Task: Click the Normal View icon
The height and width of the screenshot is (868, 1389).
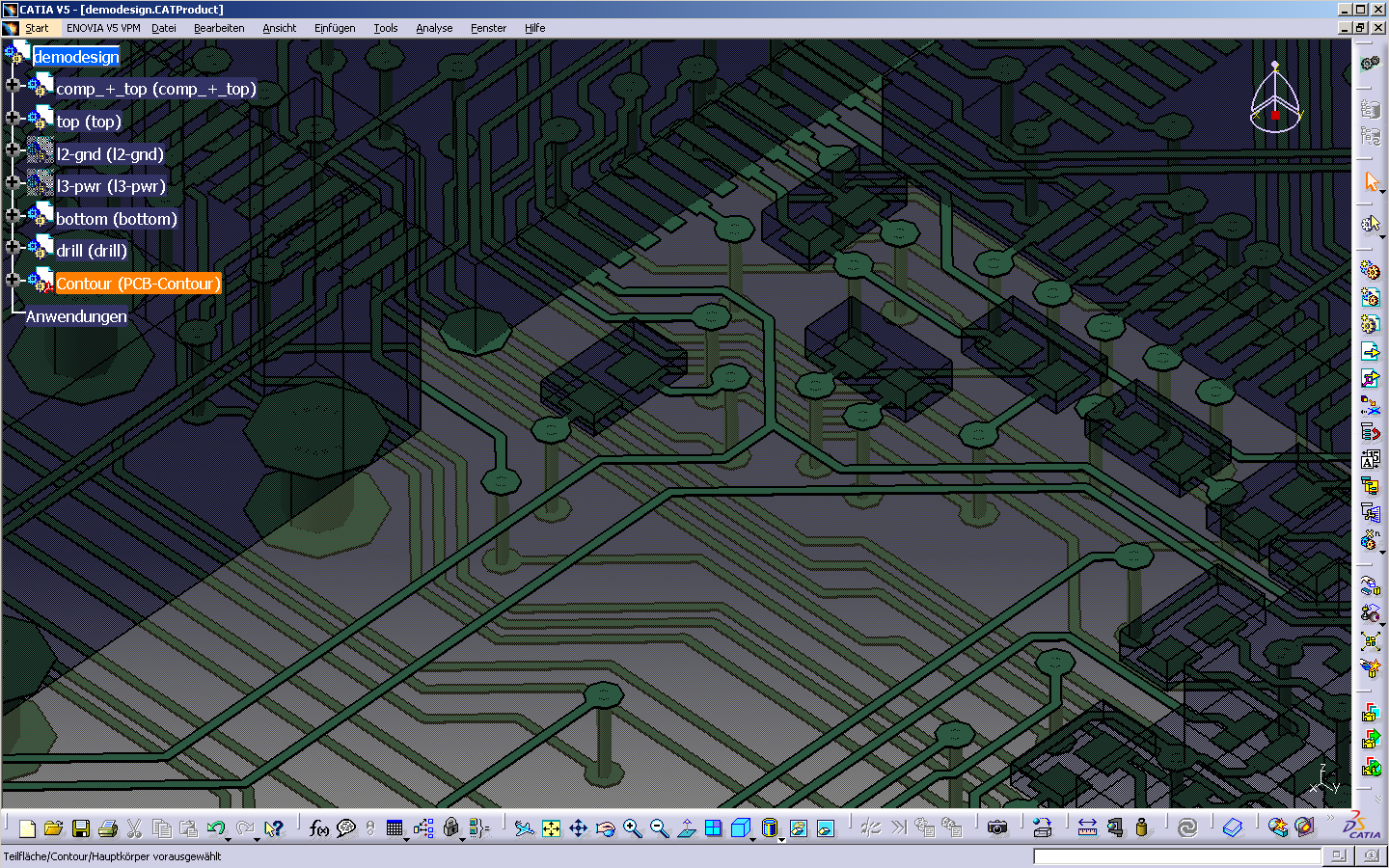Action: (x=686, y=828)
